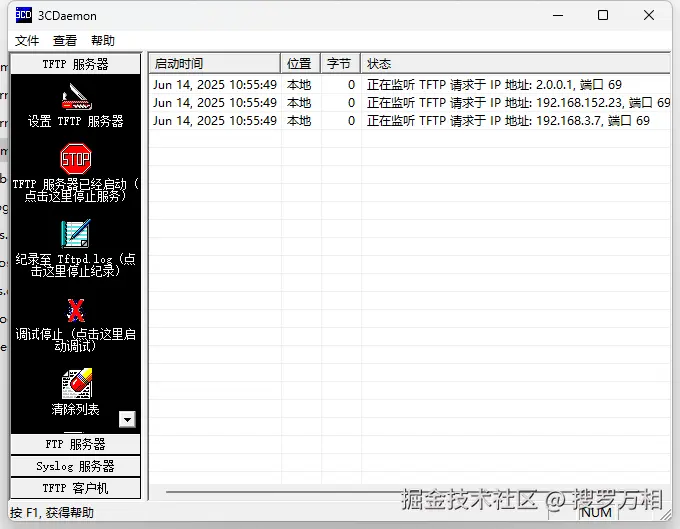Screen dimensions: 680x529
Task: Click the byte value 0 in 192.168.3.7 row
Action: pyautogui.click(x=352, y=121)
